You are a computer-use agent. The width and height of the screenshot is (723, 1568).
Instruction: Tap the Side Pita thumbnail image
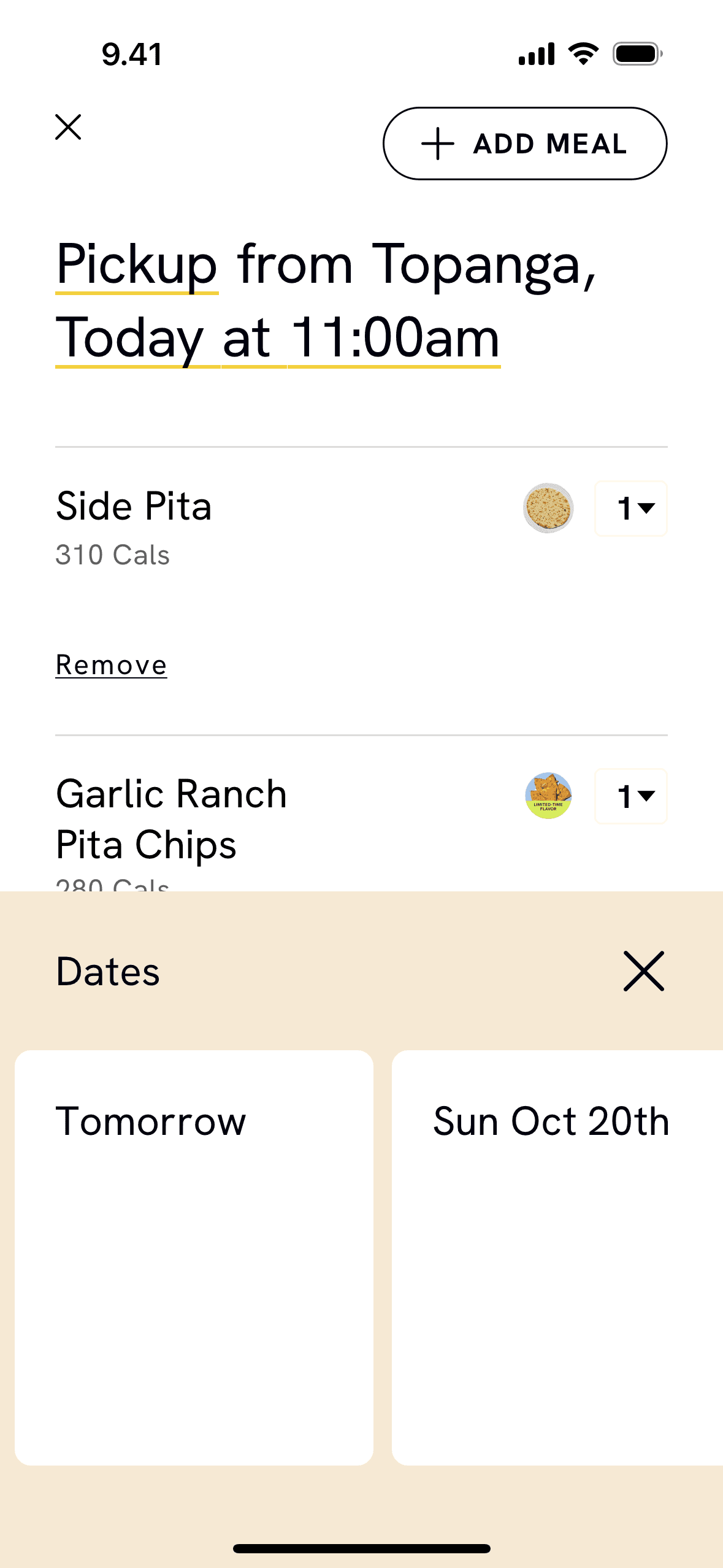(548, 509)
